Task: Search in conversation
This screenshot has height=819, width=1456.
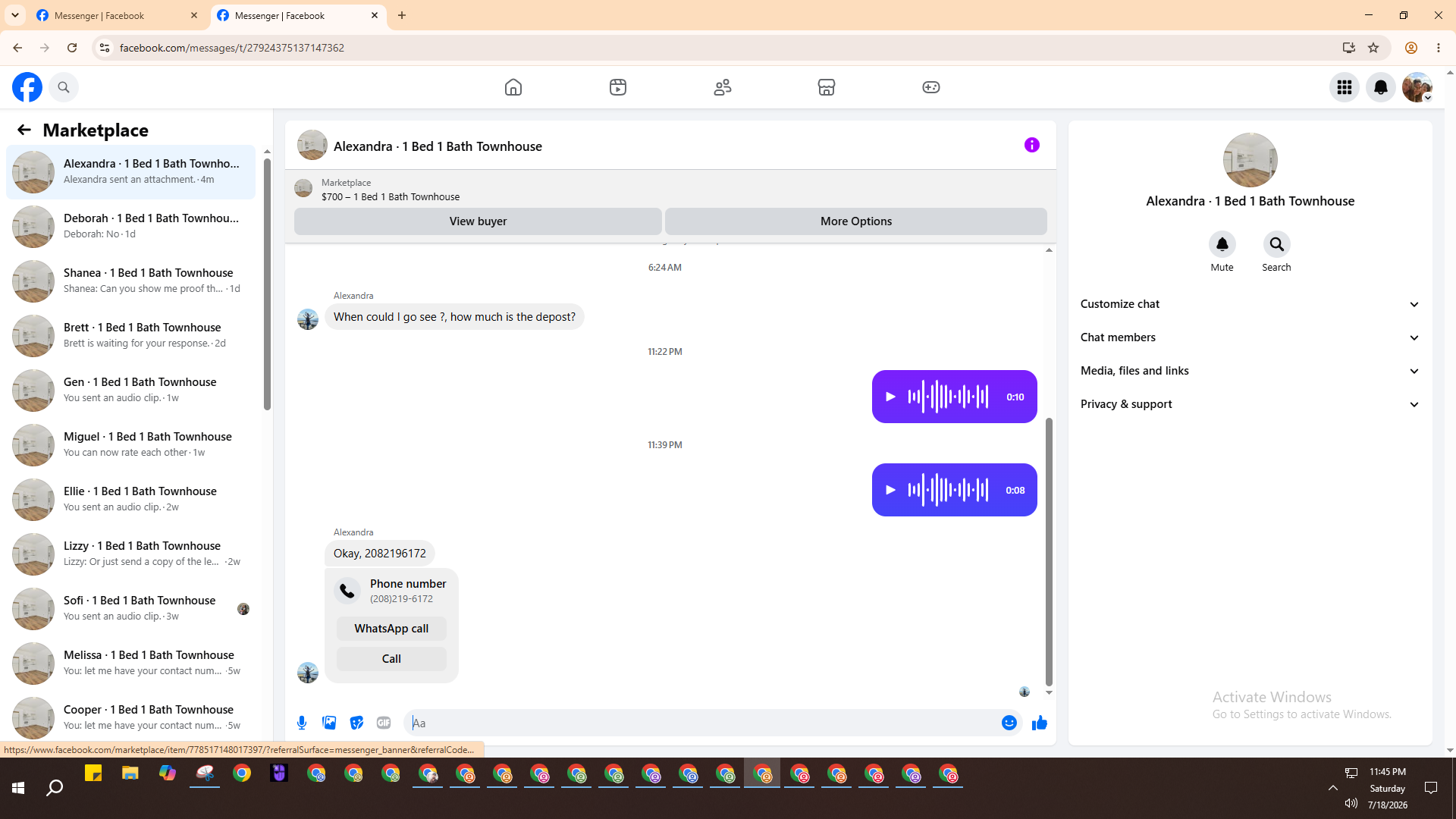Action: pos(1277,244)
